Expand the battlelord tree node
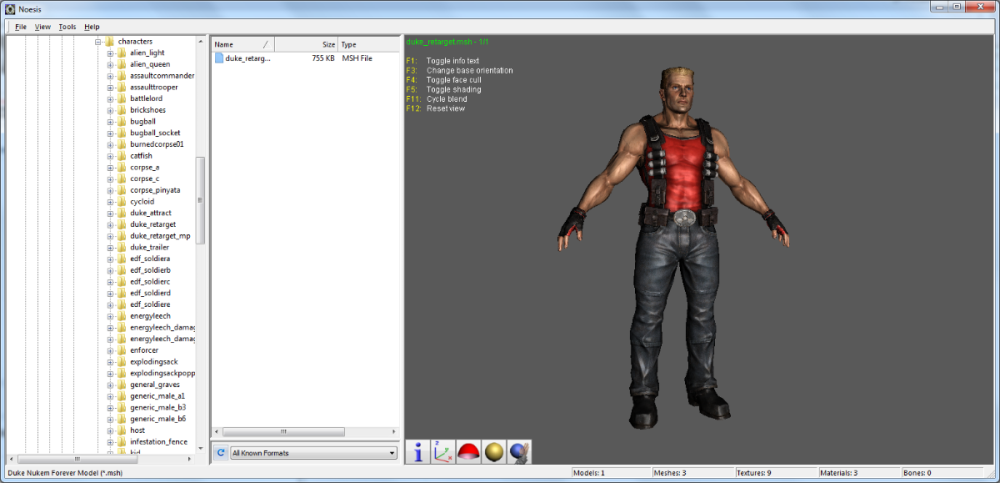1000x483 pixels. pos(110,98)
